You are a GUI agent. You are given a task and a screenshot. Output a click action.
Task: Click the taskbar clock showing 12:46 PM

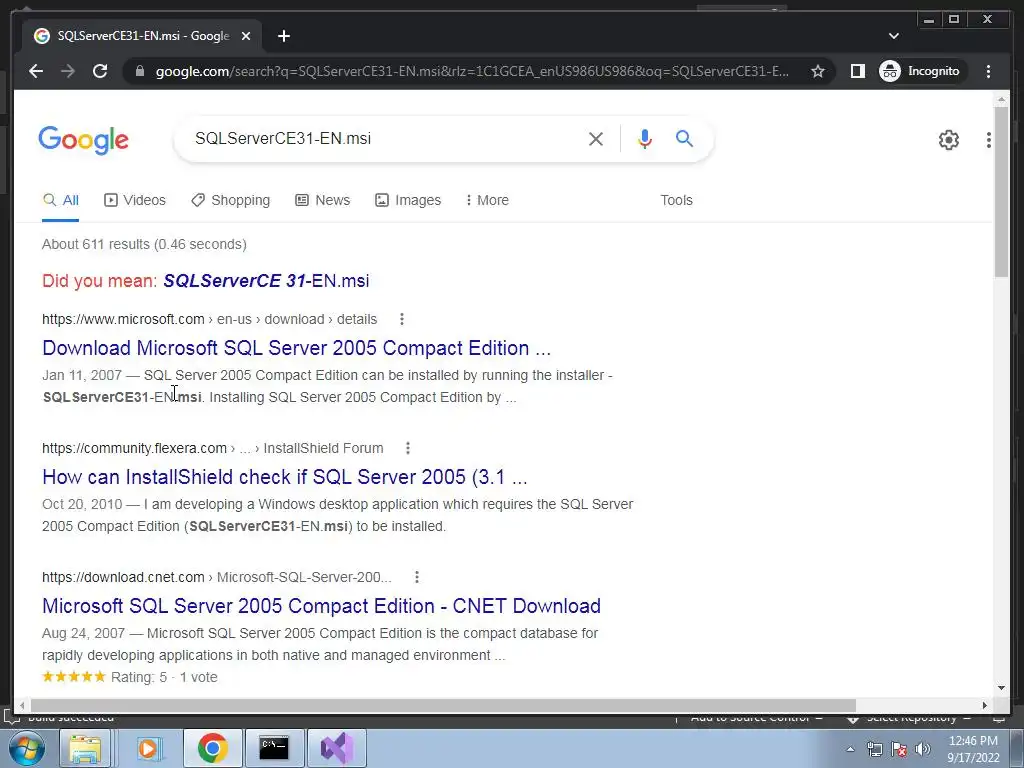(x=973, y=749)
